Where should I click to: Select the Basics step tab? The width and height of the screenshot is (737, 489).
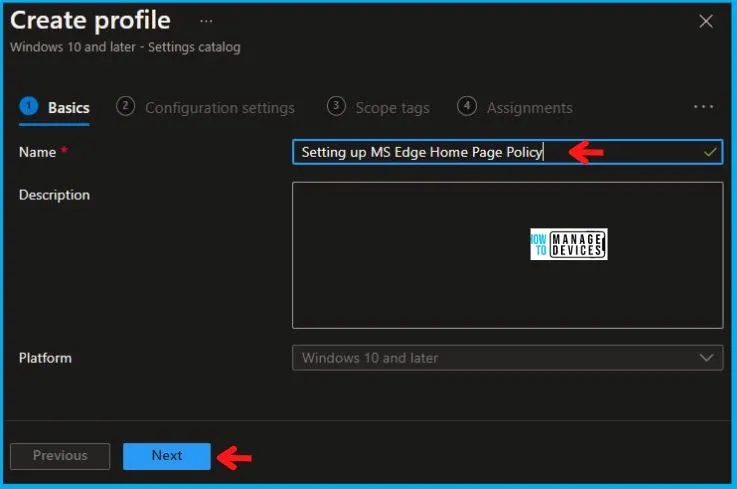[54, 108]
